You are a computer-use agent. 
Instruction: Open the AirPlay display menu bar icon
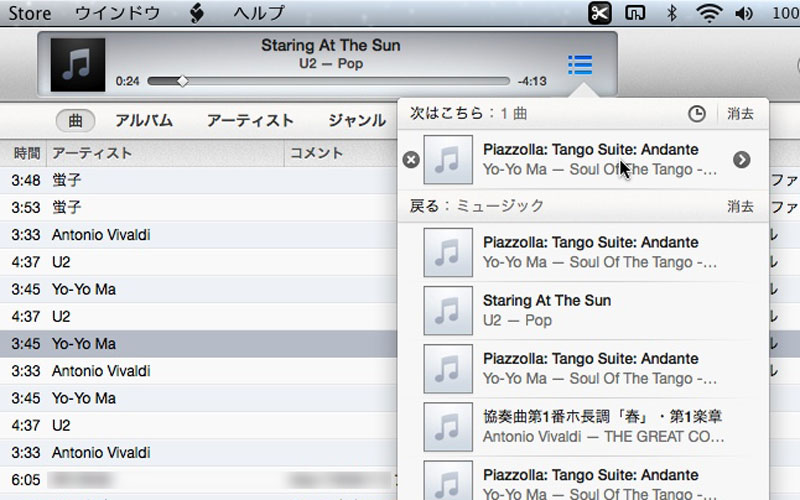(x=635, y=13)
